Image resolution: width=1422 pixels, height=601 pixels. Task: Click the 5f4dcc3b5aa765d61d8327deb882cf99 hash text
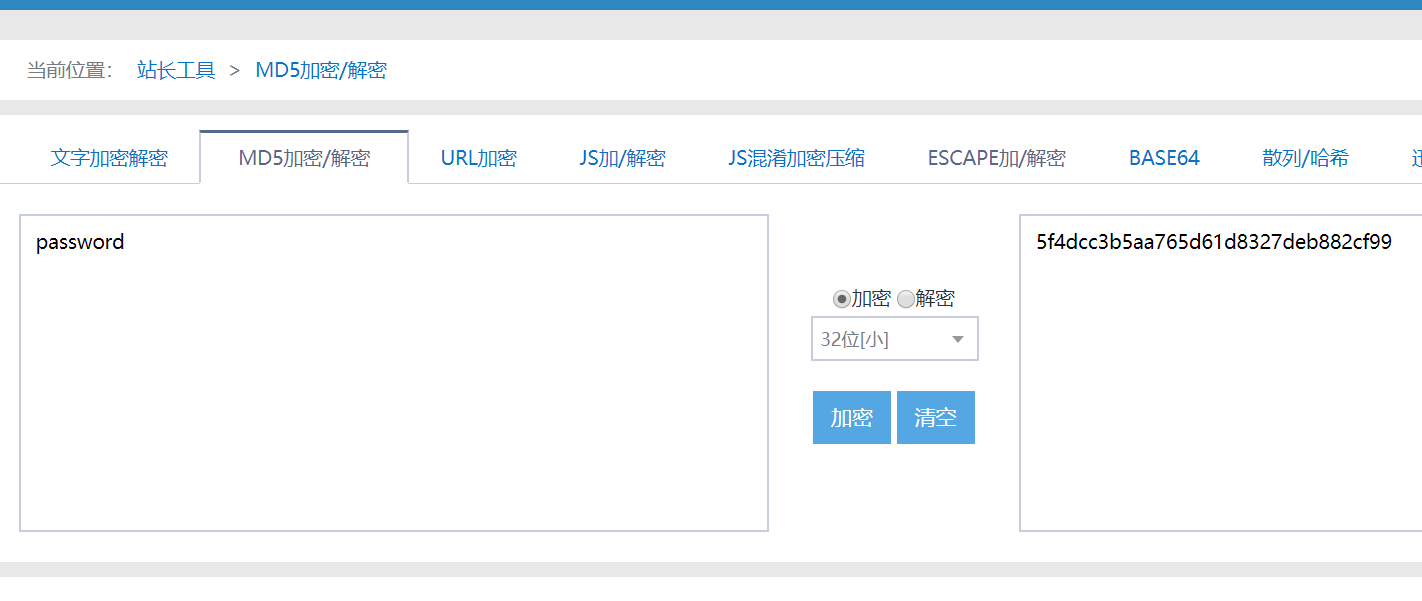tap(1214, 242)
